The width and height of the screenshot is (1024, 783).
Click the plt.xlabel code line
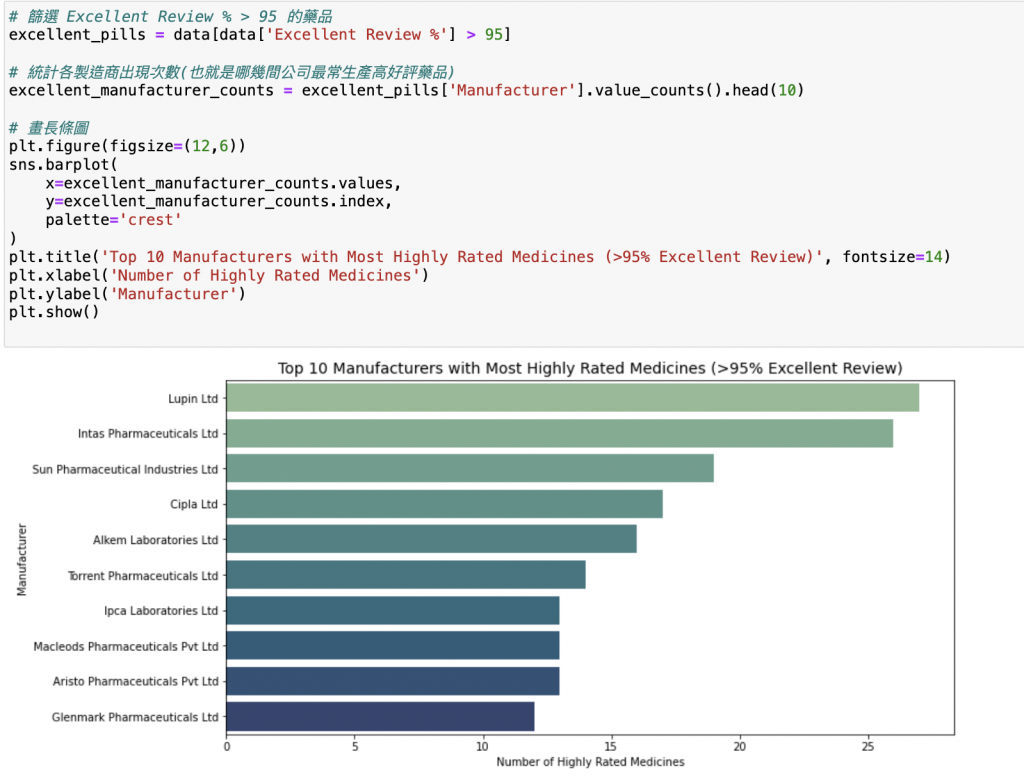(219, 276)
